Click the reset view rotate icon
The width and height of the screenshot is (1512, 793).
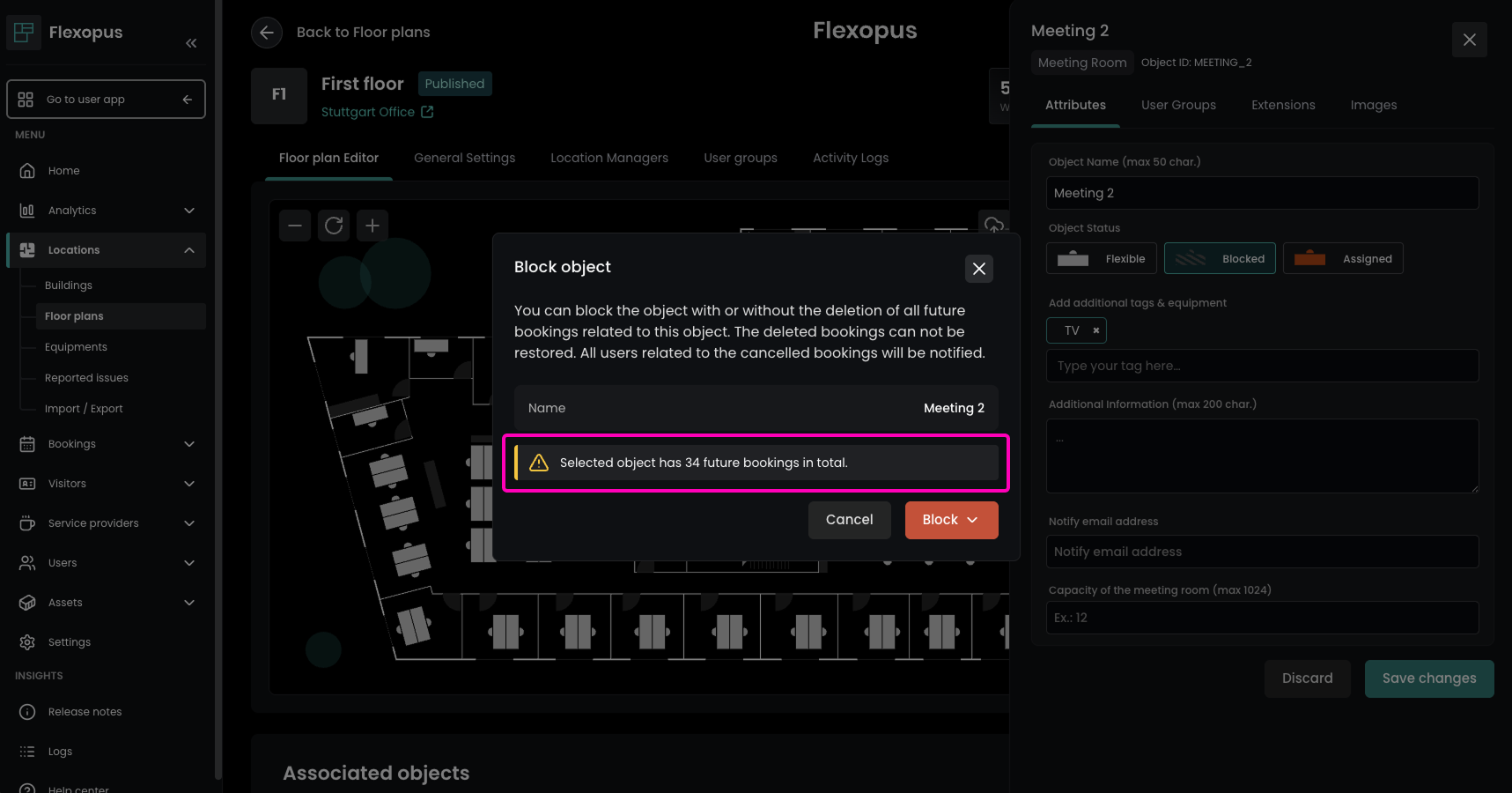[334, 226]
